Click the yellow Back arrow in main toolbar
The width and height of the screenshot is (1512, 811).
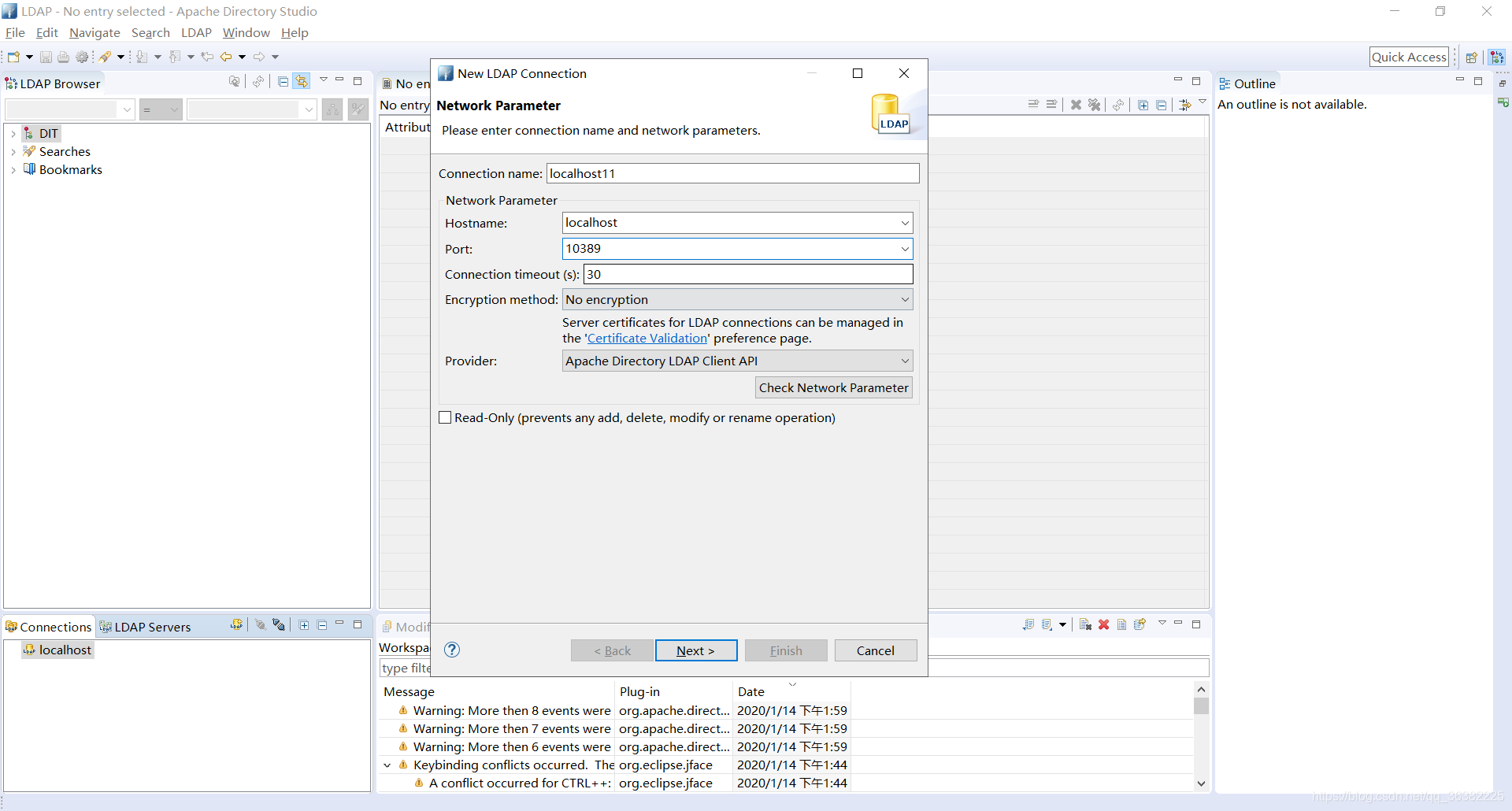226,57
